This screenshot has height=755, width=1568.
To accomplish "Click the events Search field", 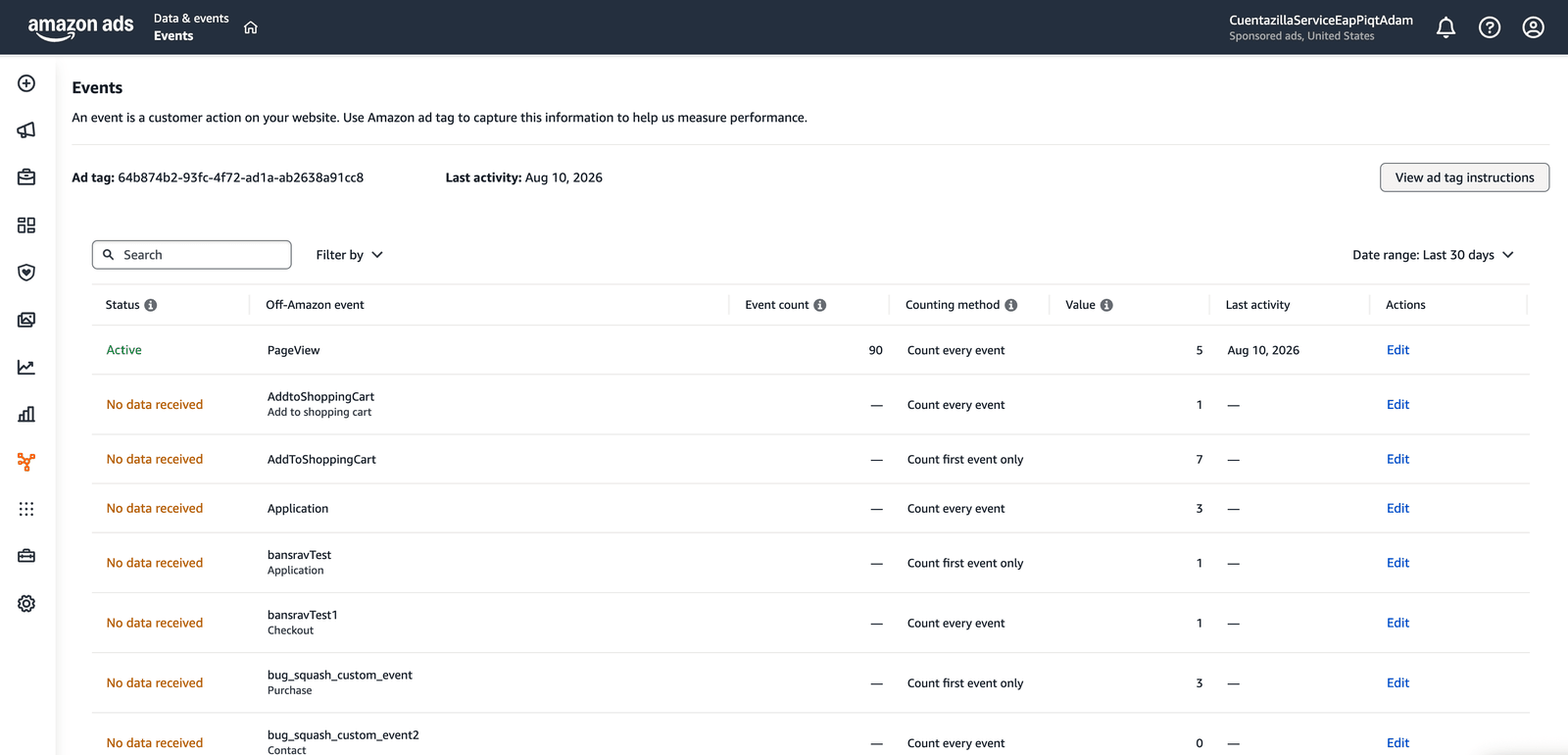I will point(192,255).
